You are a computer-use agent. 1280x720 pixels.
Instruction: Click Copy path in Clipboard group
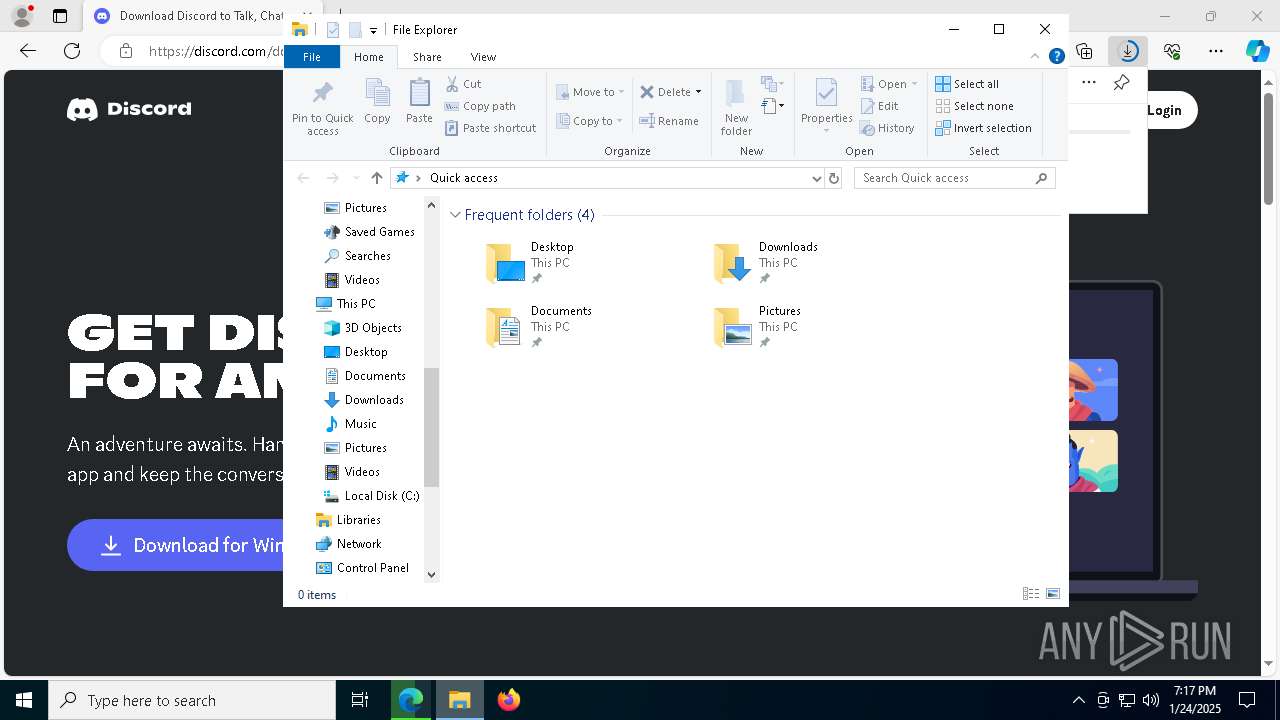[x=480, y=106]
